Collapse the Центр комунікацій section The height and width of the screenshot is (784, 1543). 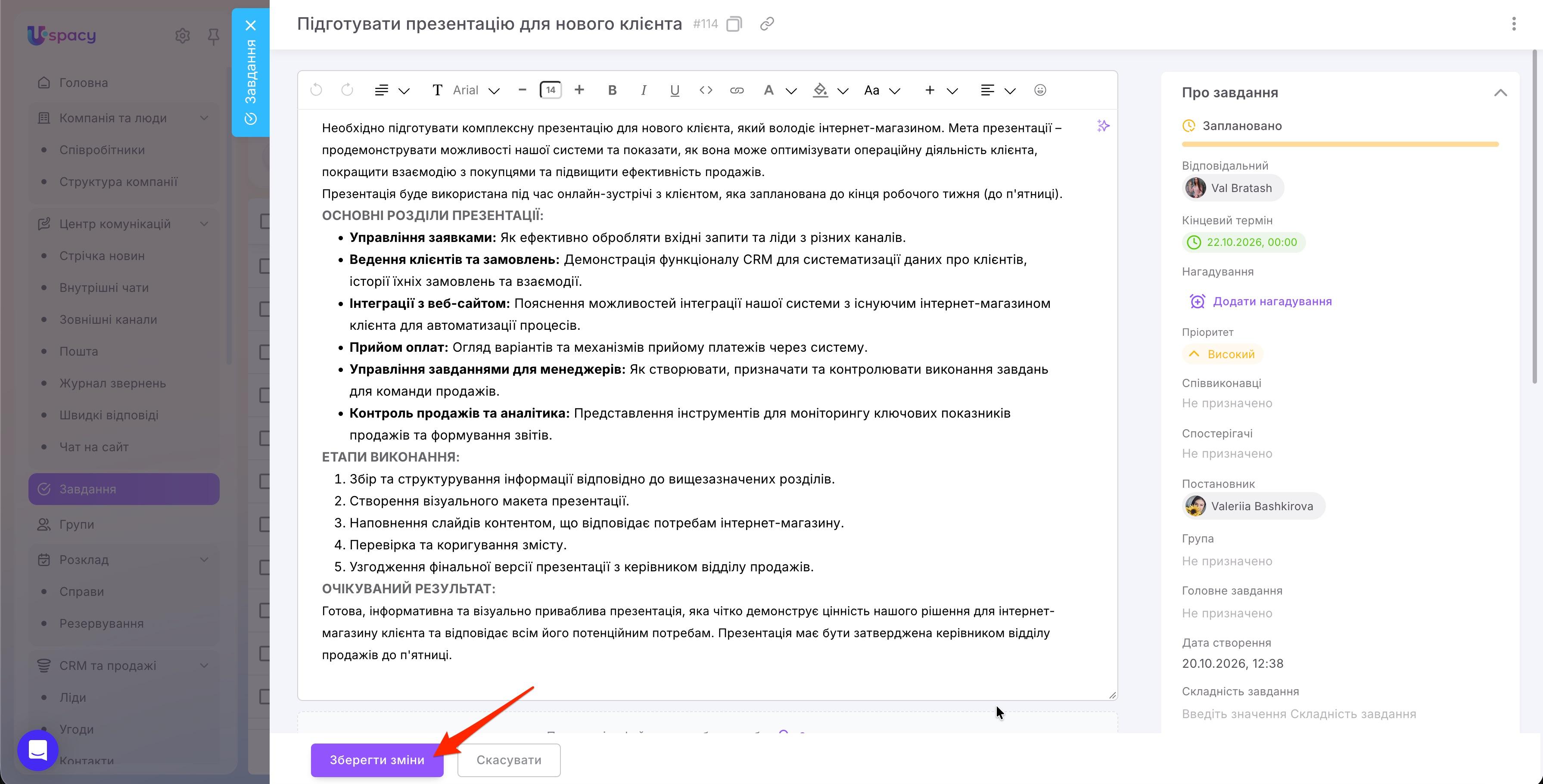[x=204, y=224]
